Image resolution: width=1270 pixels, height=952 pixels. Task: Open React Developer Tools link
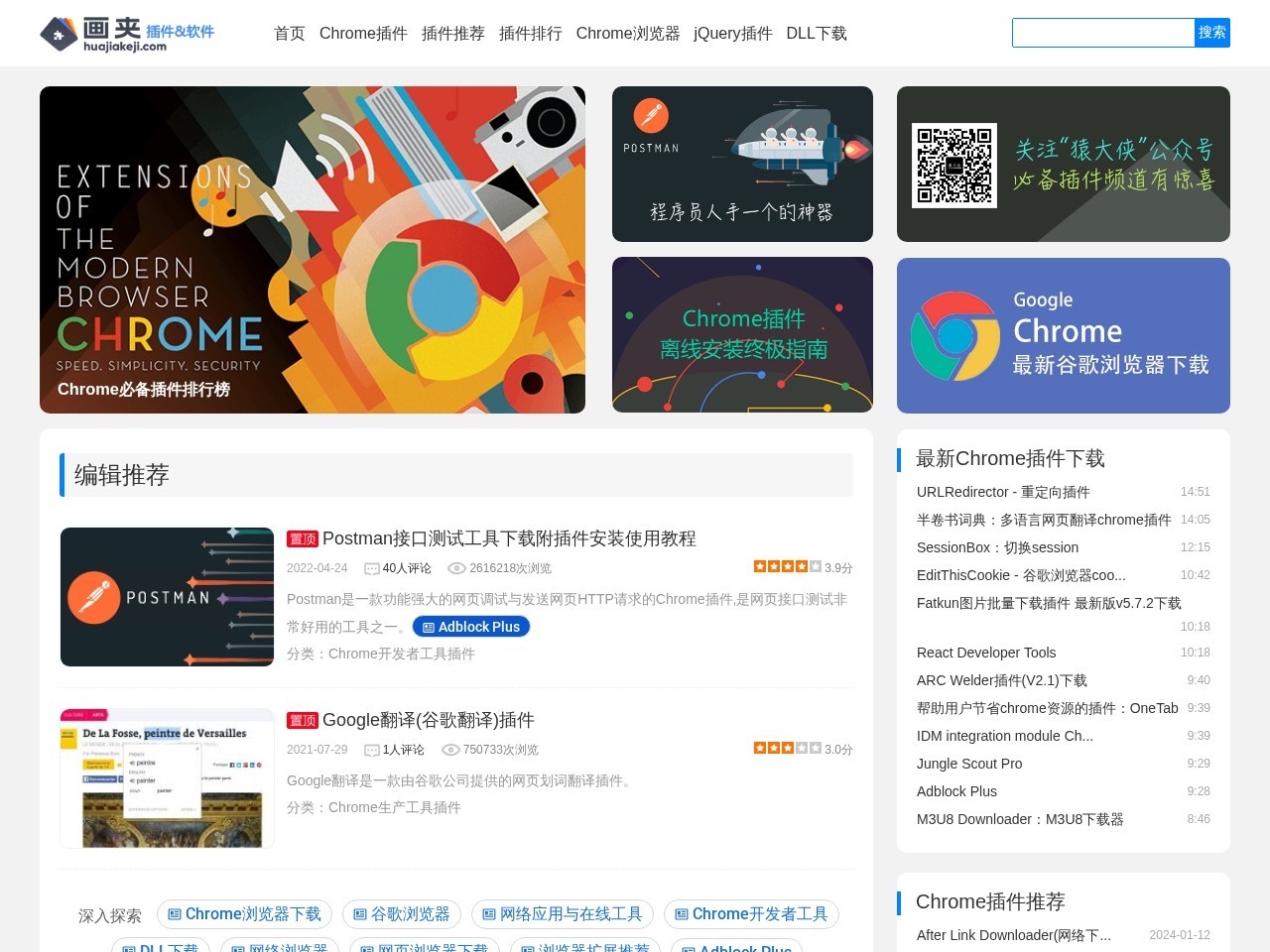click(x=986, y=653)
